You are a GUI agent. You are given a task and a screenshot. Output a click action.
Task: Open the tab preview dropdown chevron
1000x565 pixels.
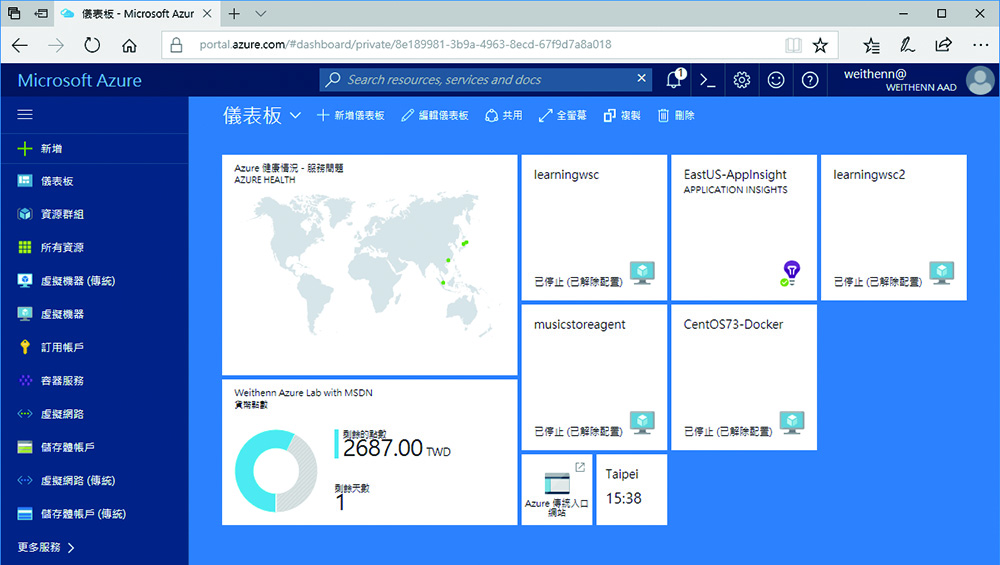click(261, 13)
